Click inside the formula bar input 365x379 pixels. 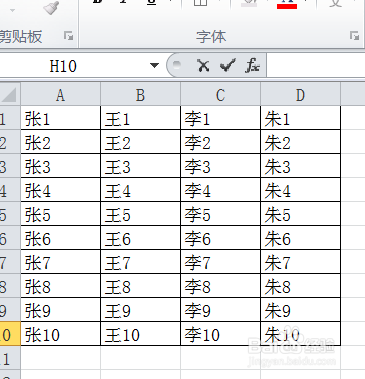pos(315,65)
